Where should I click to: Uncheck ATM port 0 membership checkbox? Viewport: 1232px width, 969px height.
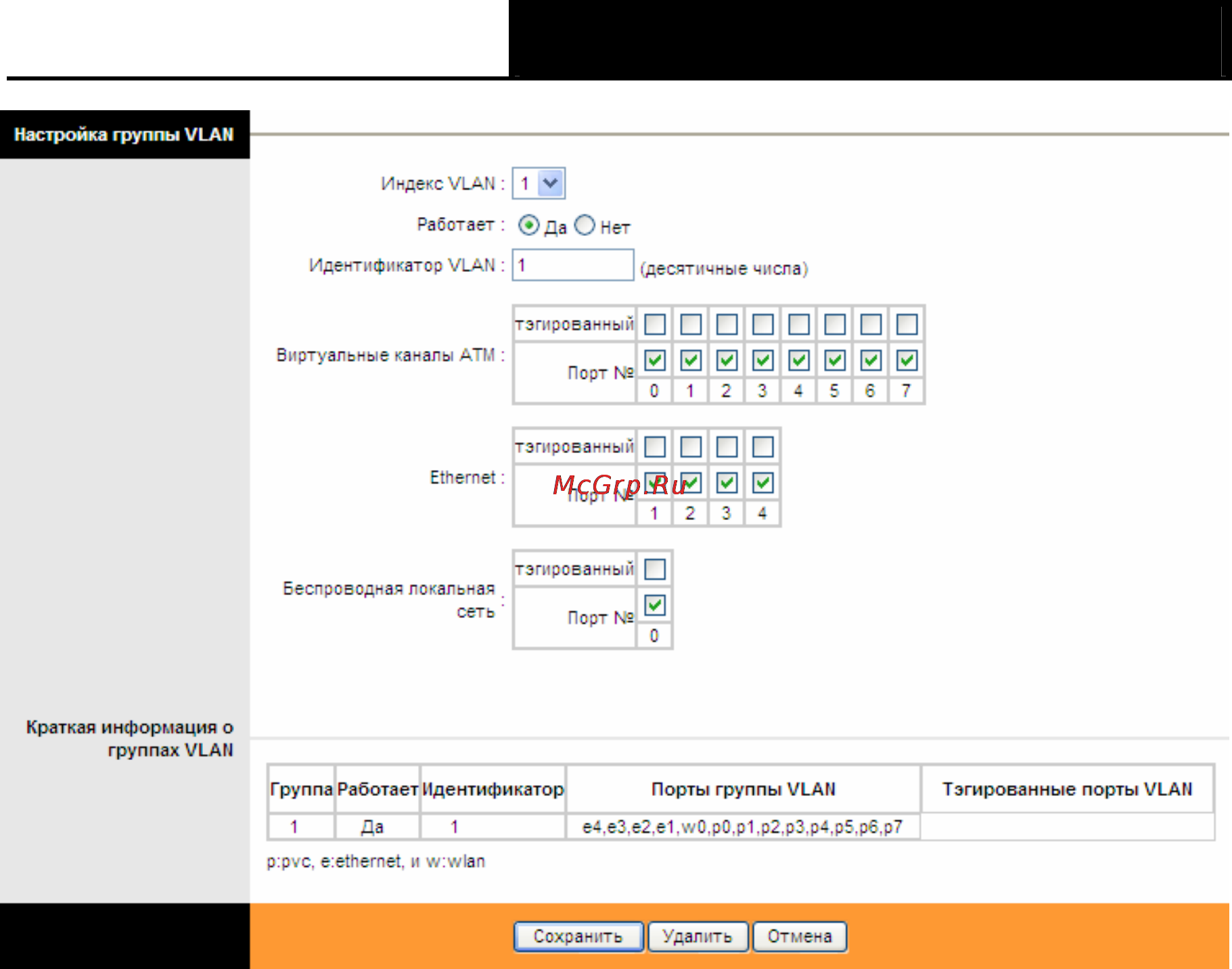coord(654,360)
